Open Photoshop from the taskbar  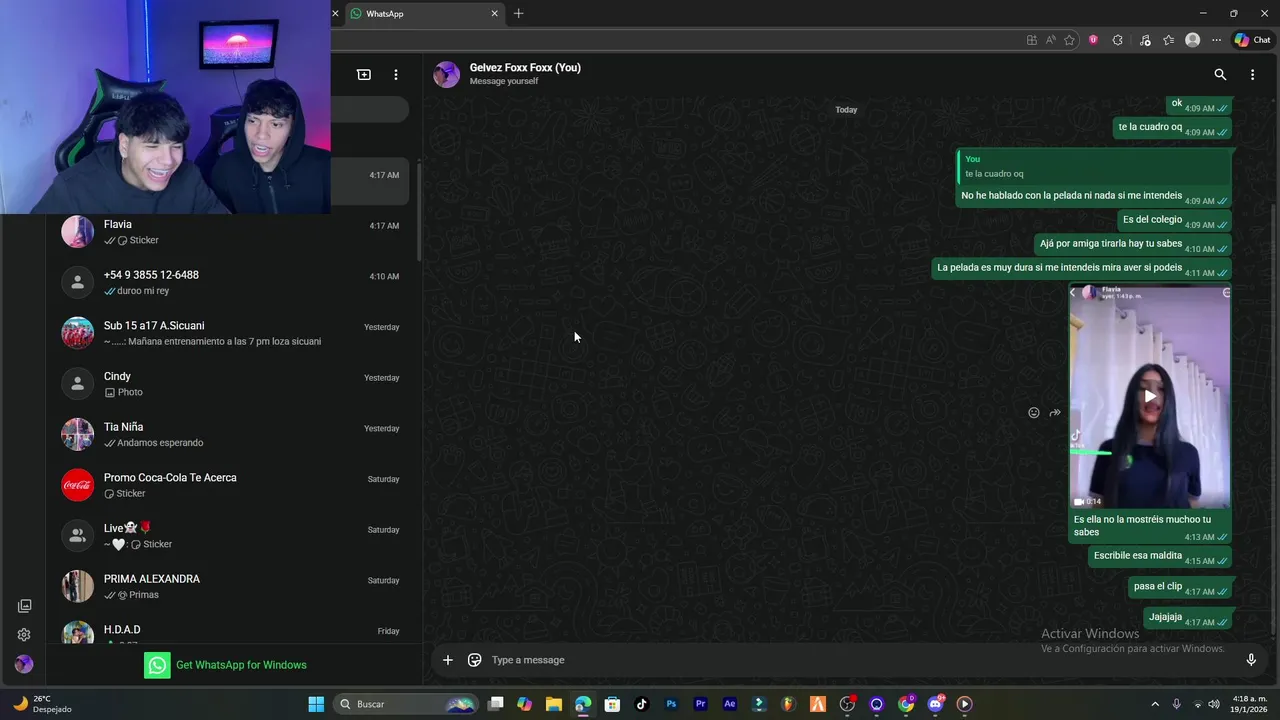671,704
